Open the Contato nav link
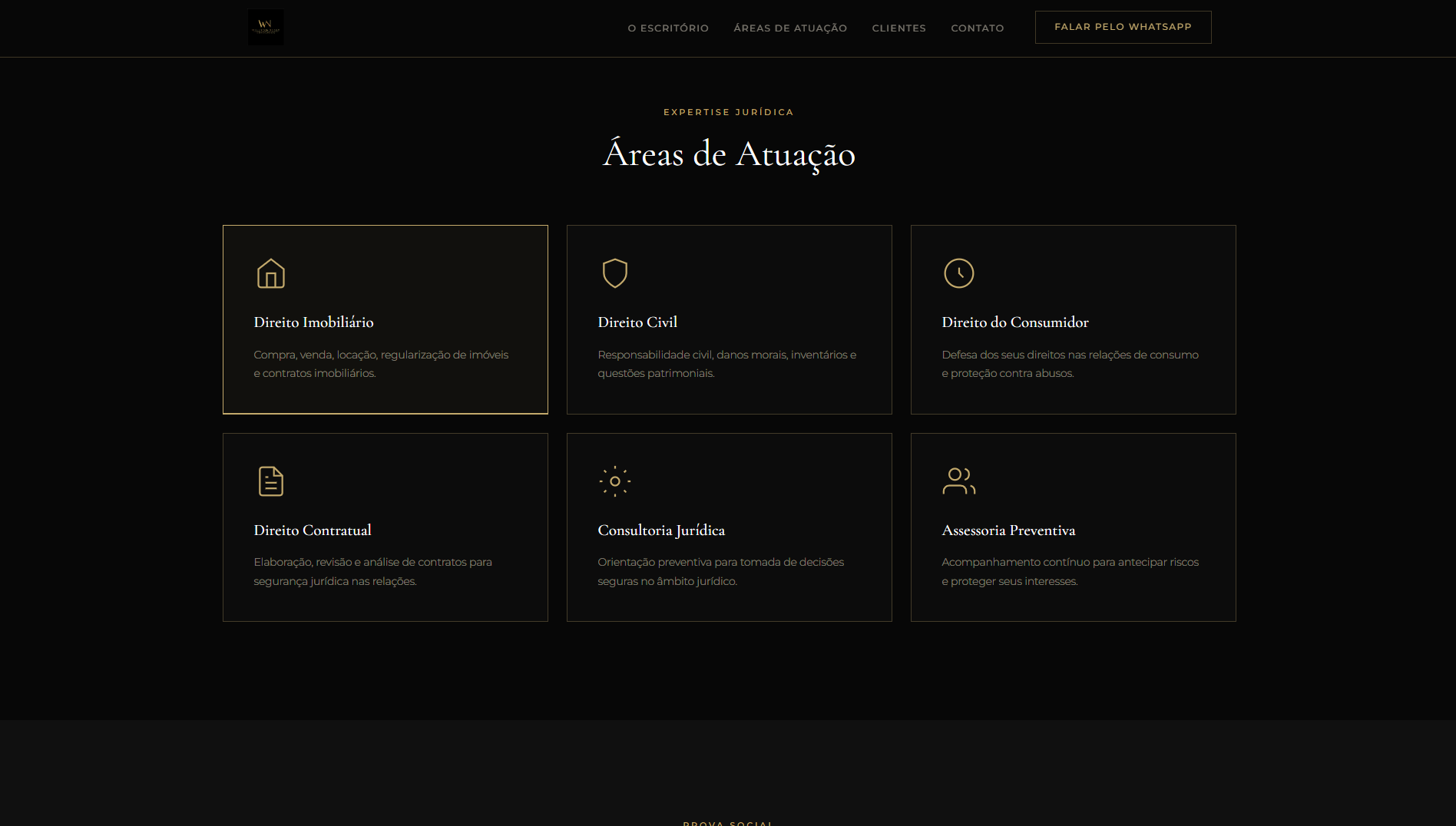 pyautogui.click(x=978, y=28)
